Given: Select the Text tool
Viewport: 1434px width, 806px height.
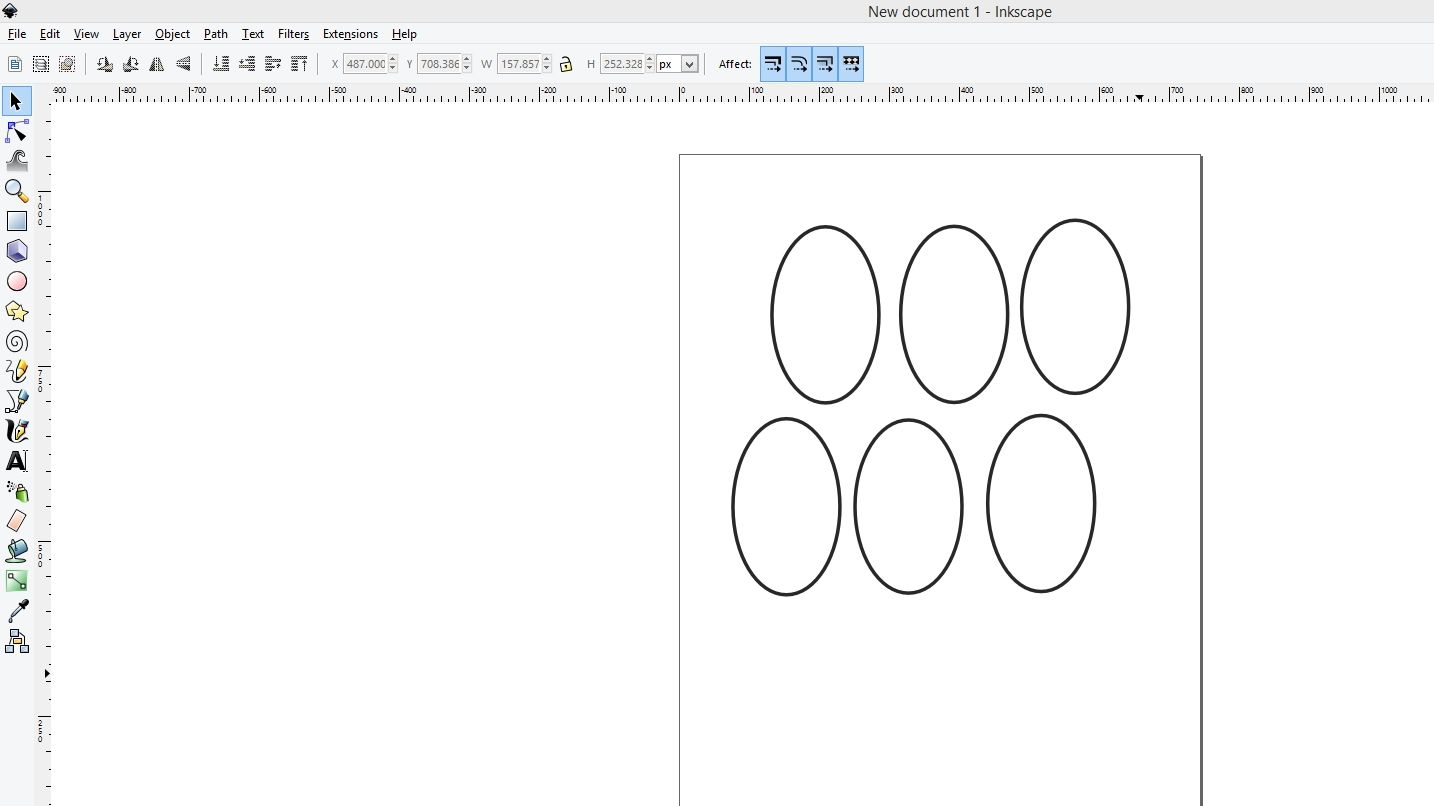Looking at the screenshot, I should (17, 461).
